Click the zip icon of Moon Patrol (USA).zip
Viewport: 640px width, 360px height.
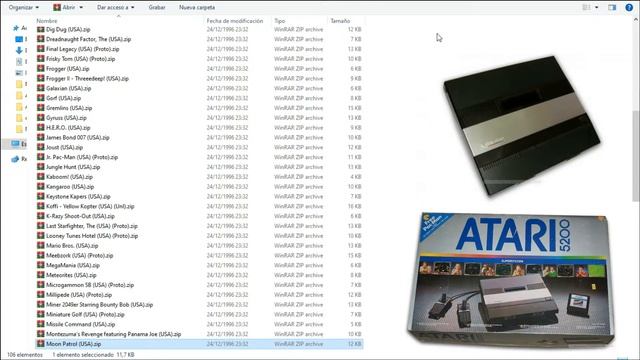pyautogui.click(x=40, y=344)
